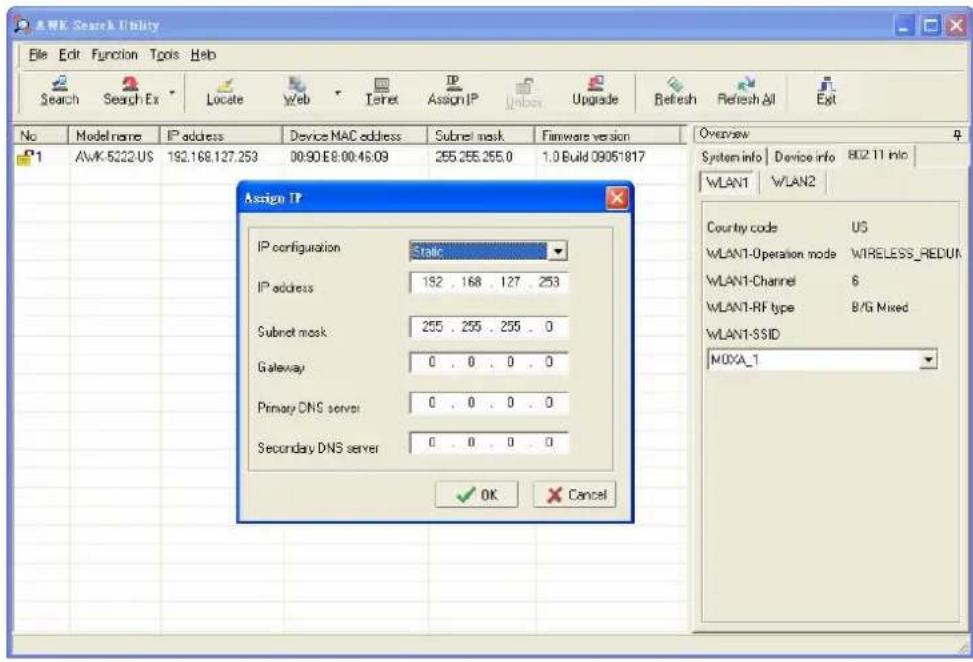Select the WLAN1 tab
Viewport: 973px width, 662px height.
click(x=727, y=182)
